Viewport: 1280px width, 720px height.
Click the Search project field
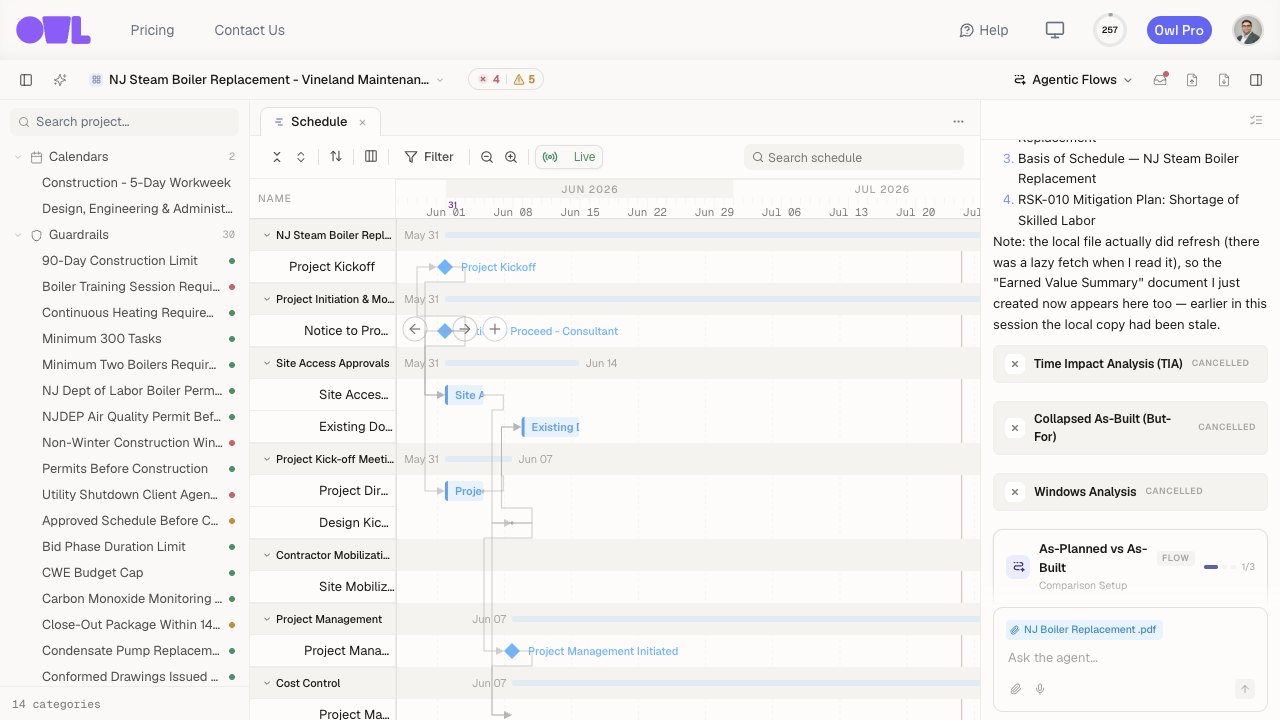[125, 122]
